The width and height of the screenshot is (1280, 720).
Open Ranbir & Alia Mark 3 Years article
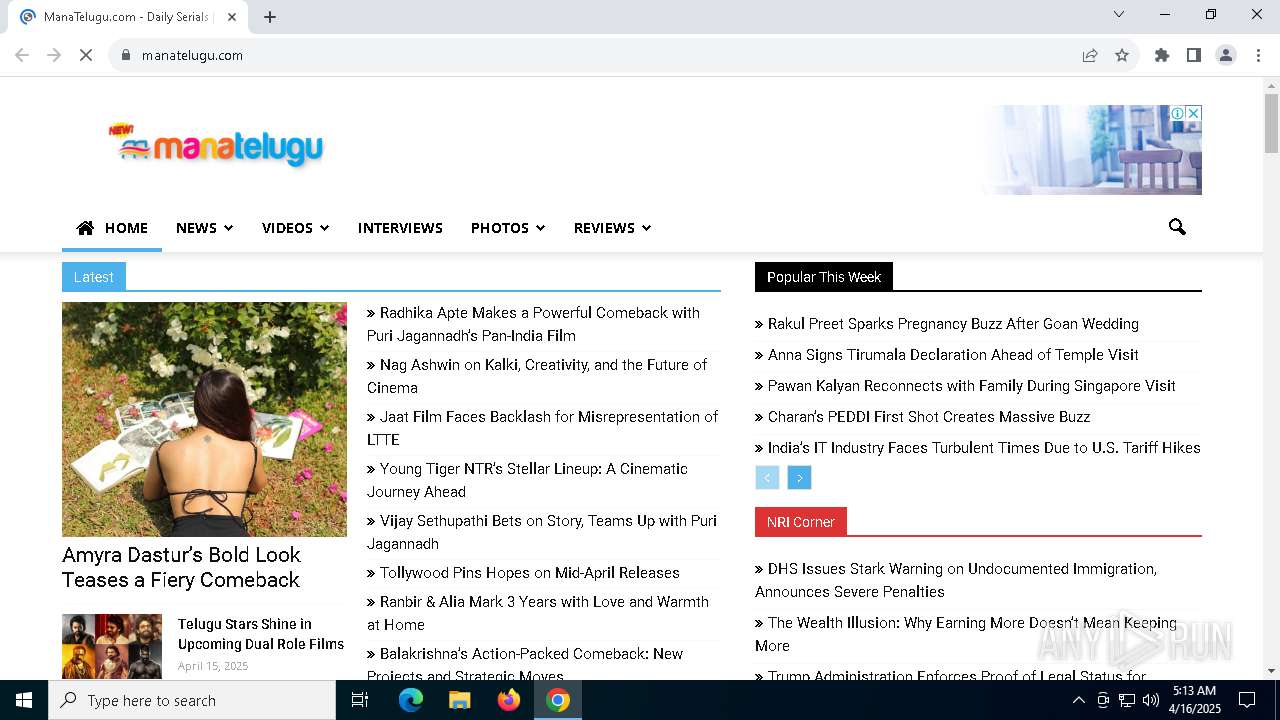(538, 613)
